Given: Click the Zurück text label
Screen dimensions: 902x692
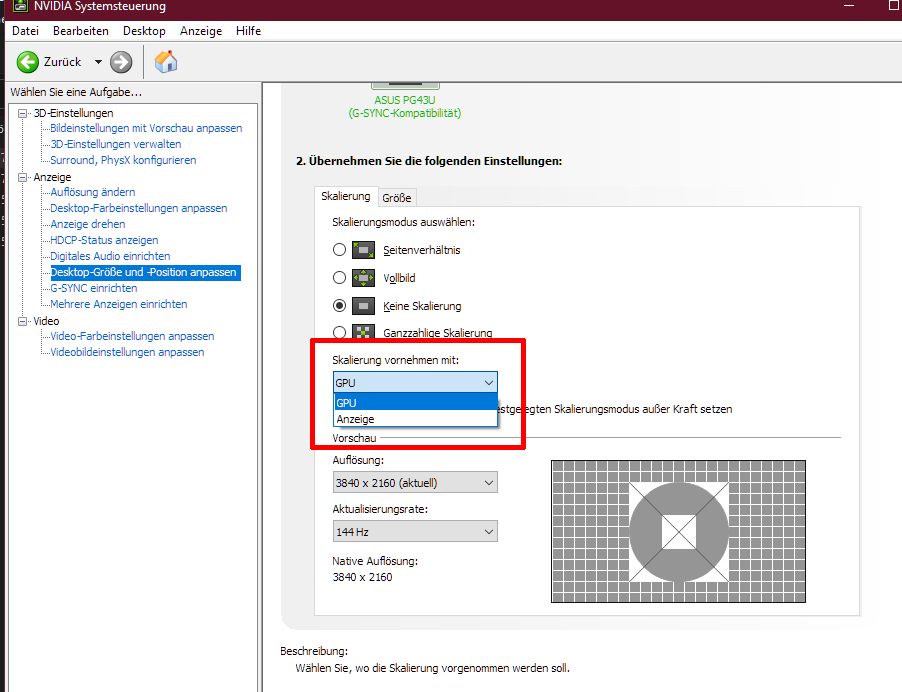Looking at the screenshot, I should (63, 62).
